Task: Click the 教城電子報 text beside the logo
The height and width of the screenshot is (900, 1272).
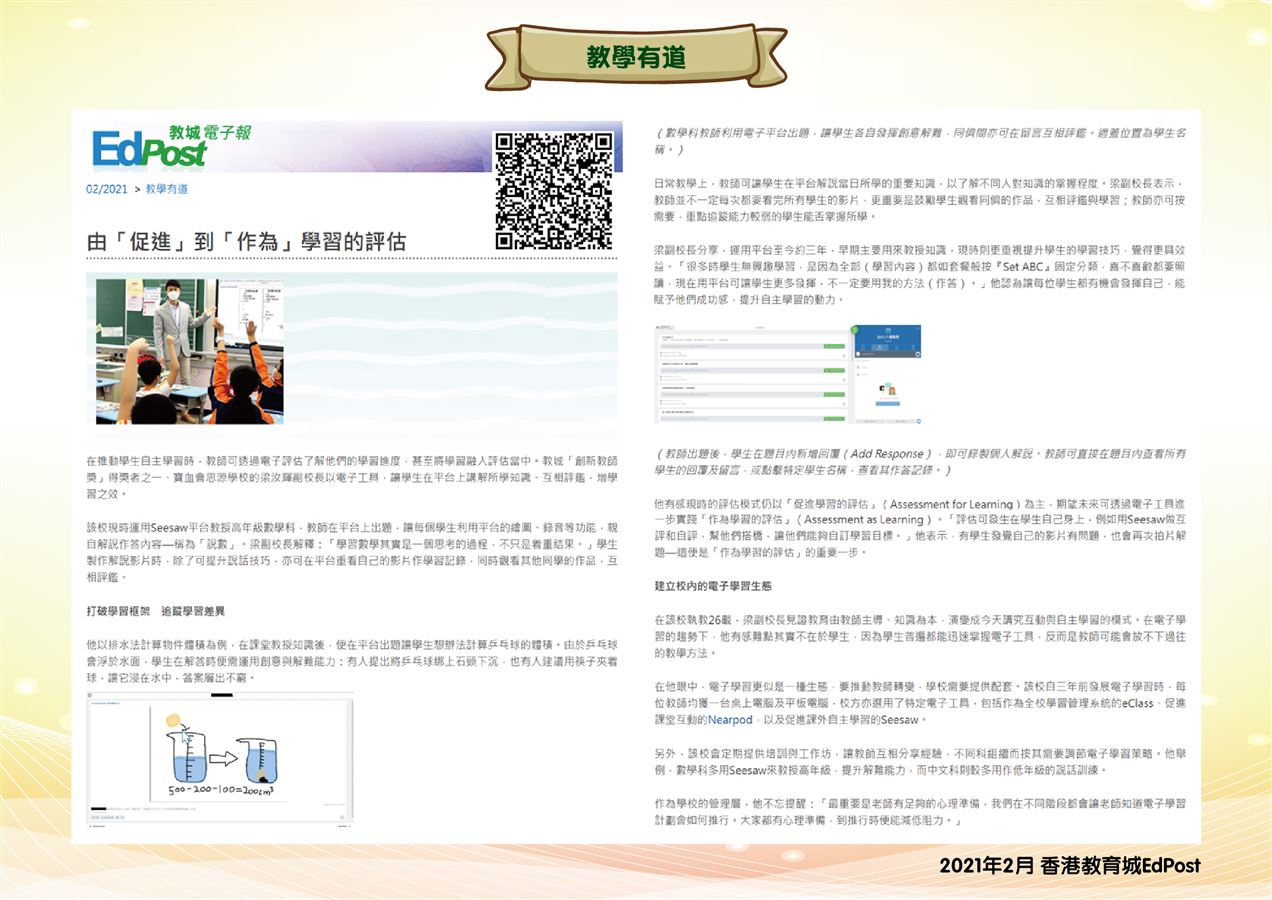Action: [x=208, y=132]
